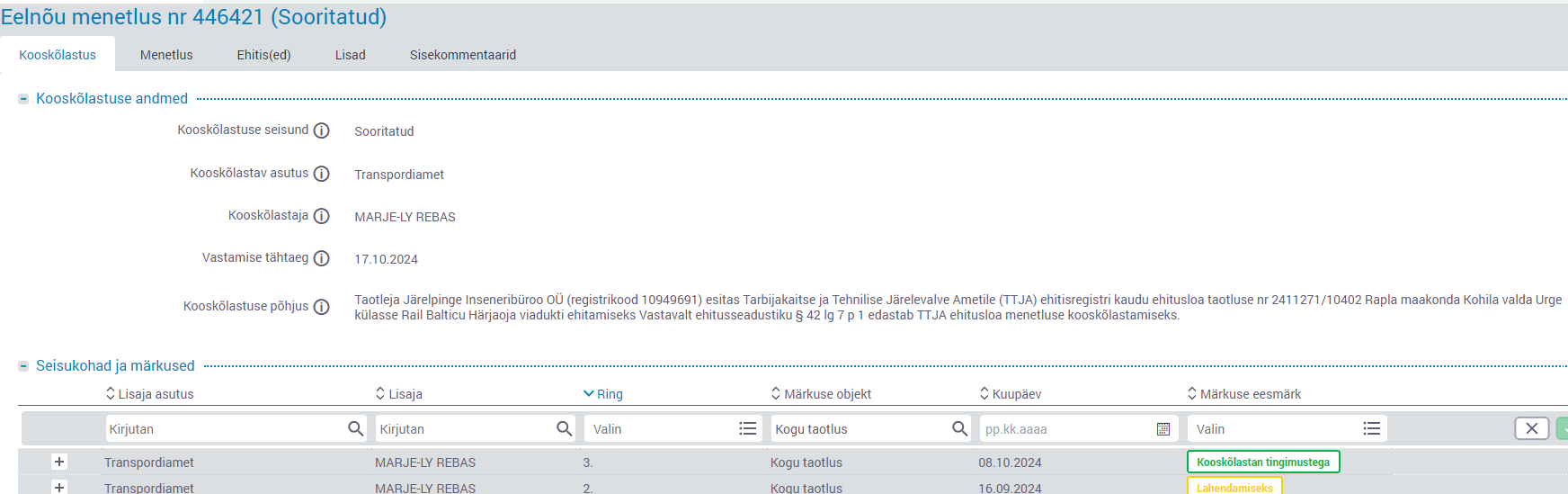The image size is (1568, 494).
Task: Click Lahendamiseks badge
Action: pos(1234,487)
